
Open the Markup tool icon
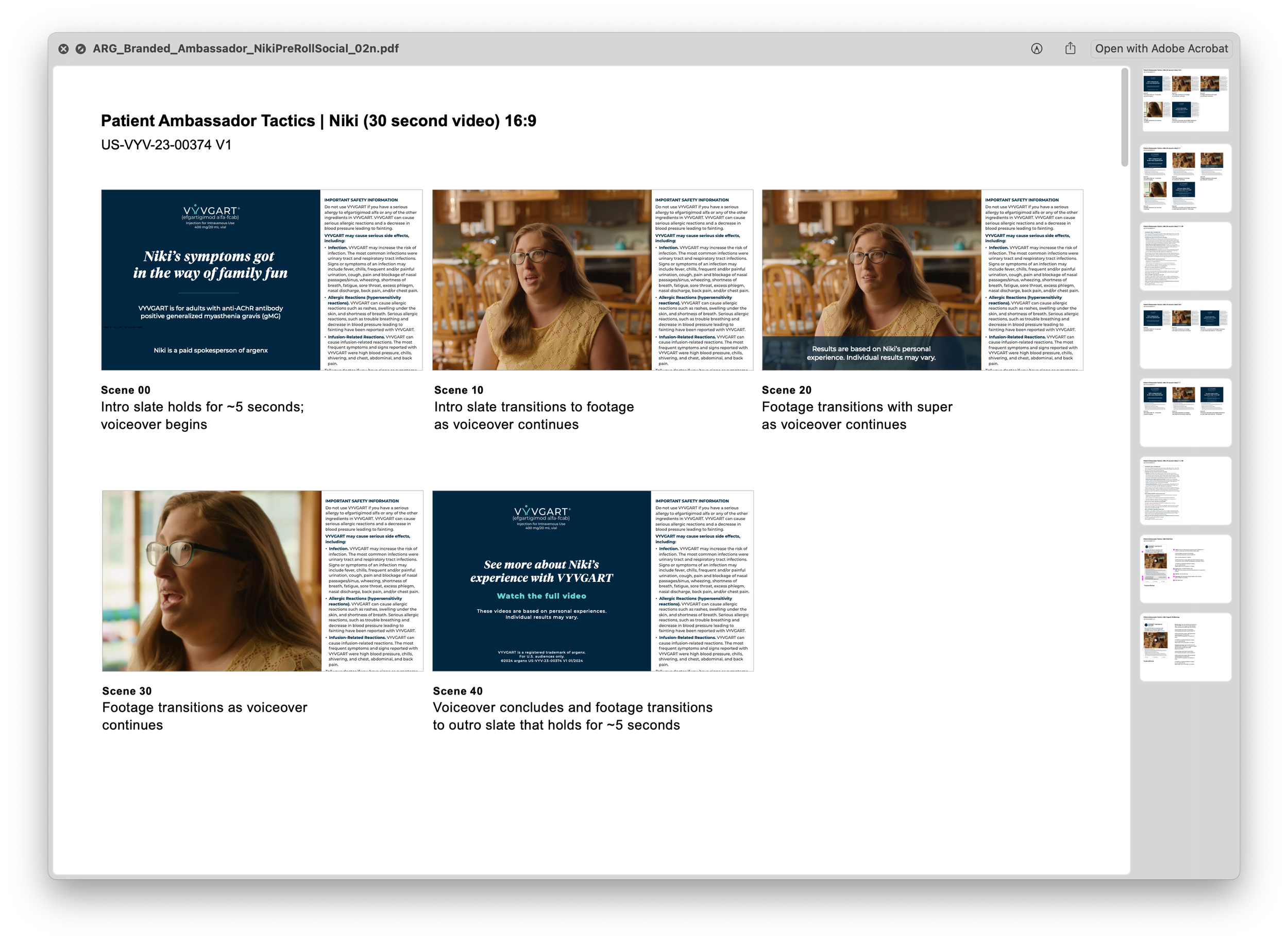[x=1037, y=49]
